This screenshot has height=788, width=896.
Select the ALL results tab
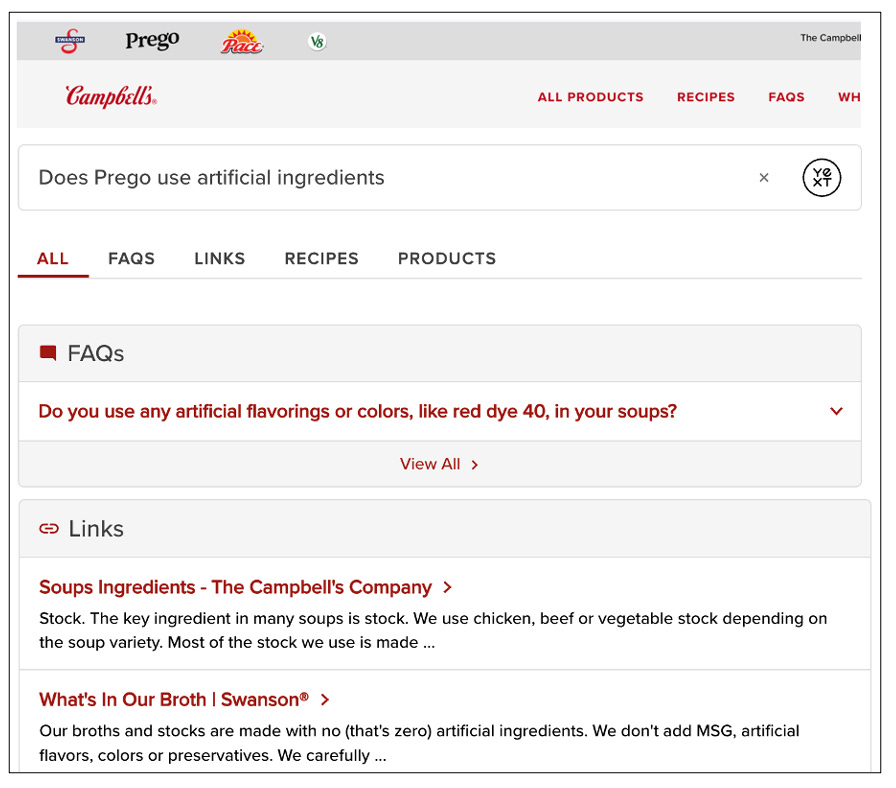53,259
